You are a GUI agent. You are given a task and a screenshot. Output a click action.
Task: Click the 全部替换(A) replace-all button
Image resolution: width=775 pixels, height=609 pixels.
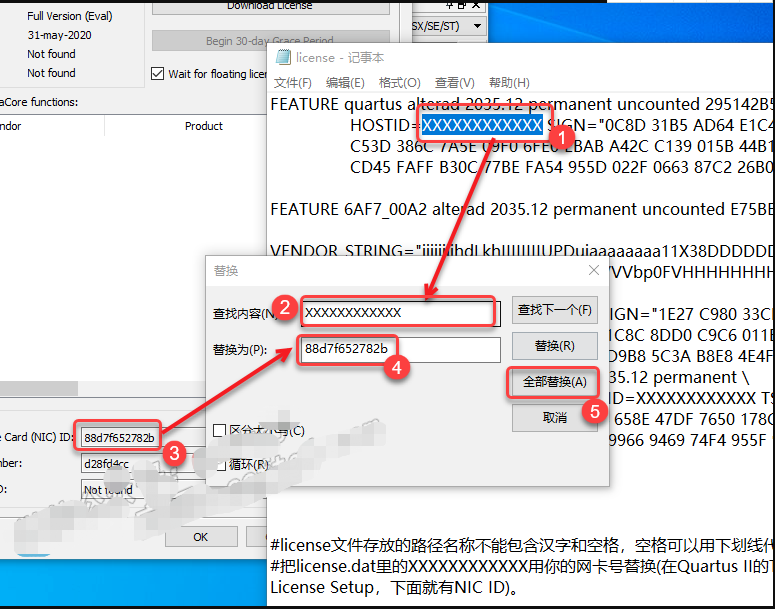[x=555, y=382]
